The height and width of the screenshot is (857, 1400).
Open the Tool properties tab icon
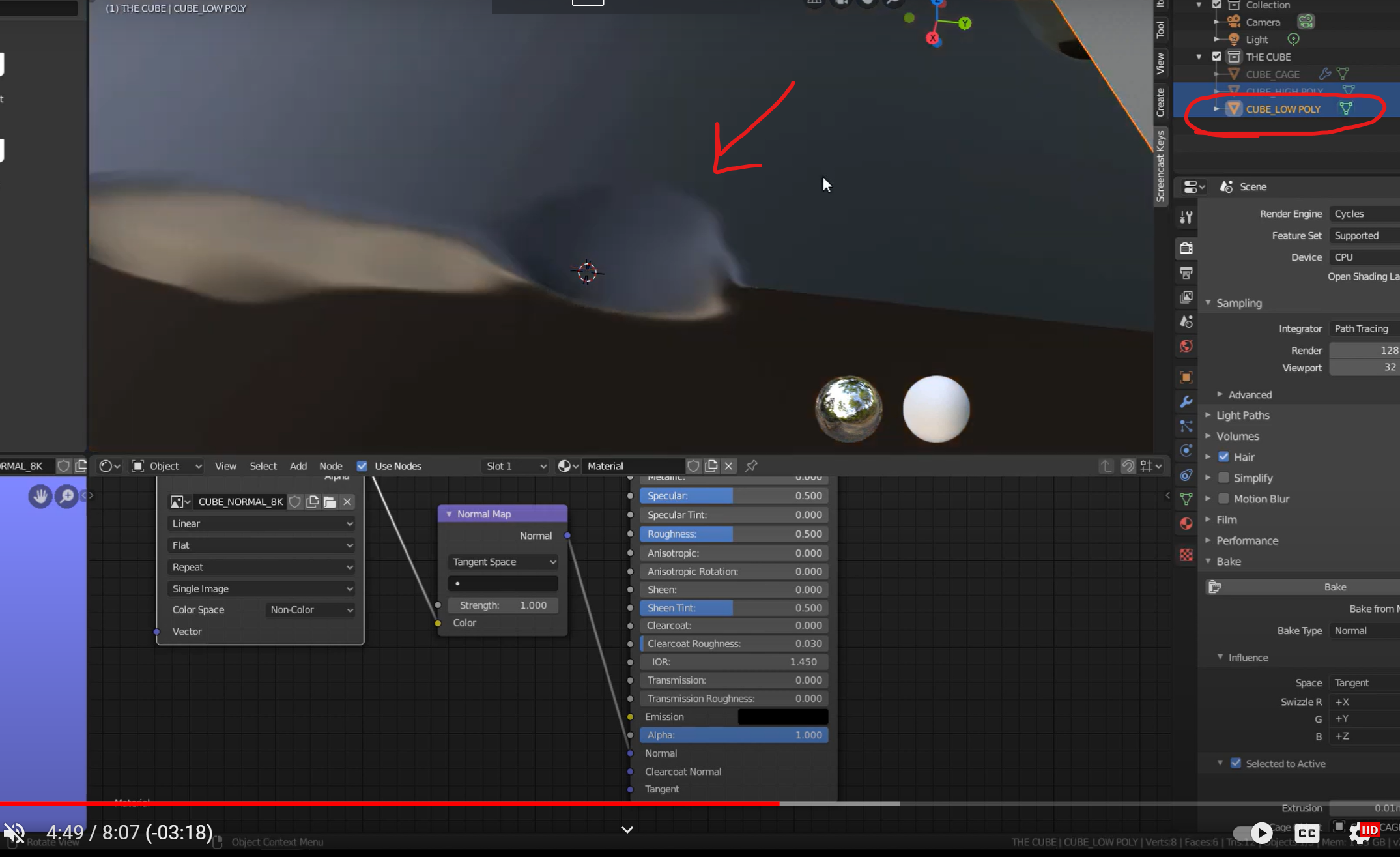point(1186,218)
